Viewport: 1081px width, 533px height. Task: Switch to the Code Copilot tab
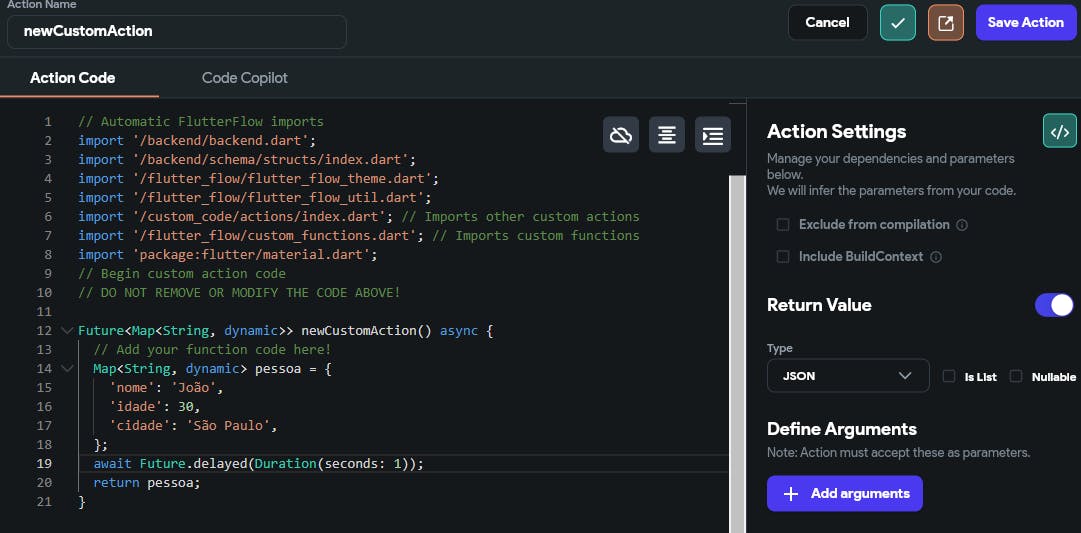click(x=245, y=78)
